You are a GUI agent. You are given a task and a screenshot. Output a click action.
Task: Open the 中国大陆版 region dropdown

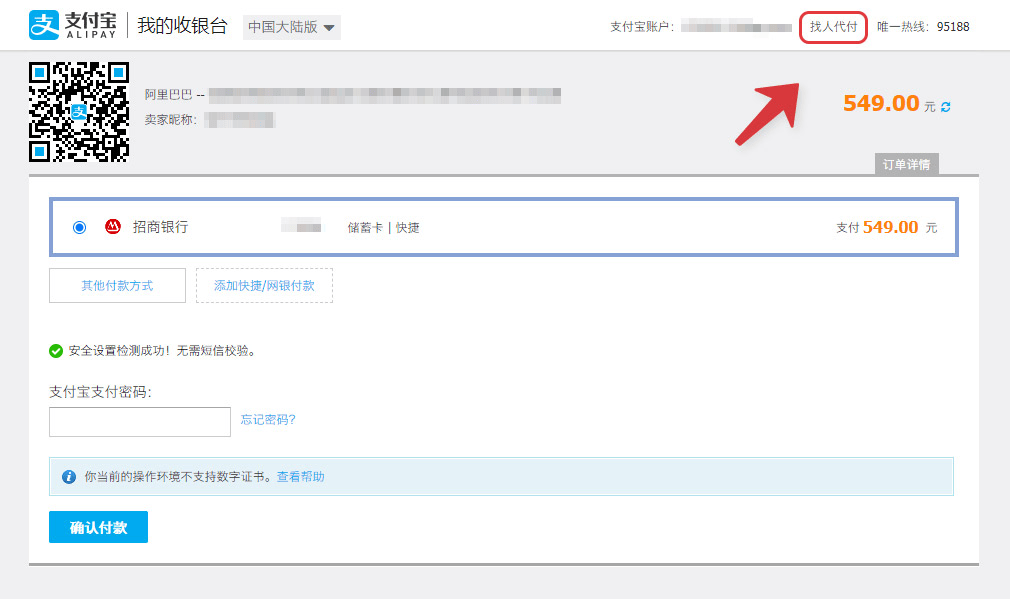(292, 27)
